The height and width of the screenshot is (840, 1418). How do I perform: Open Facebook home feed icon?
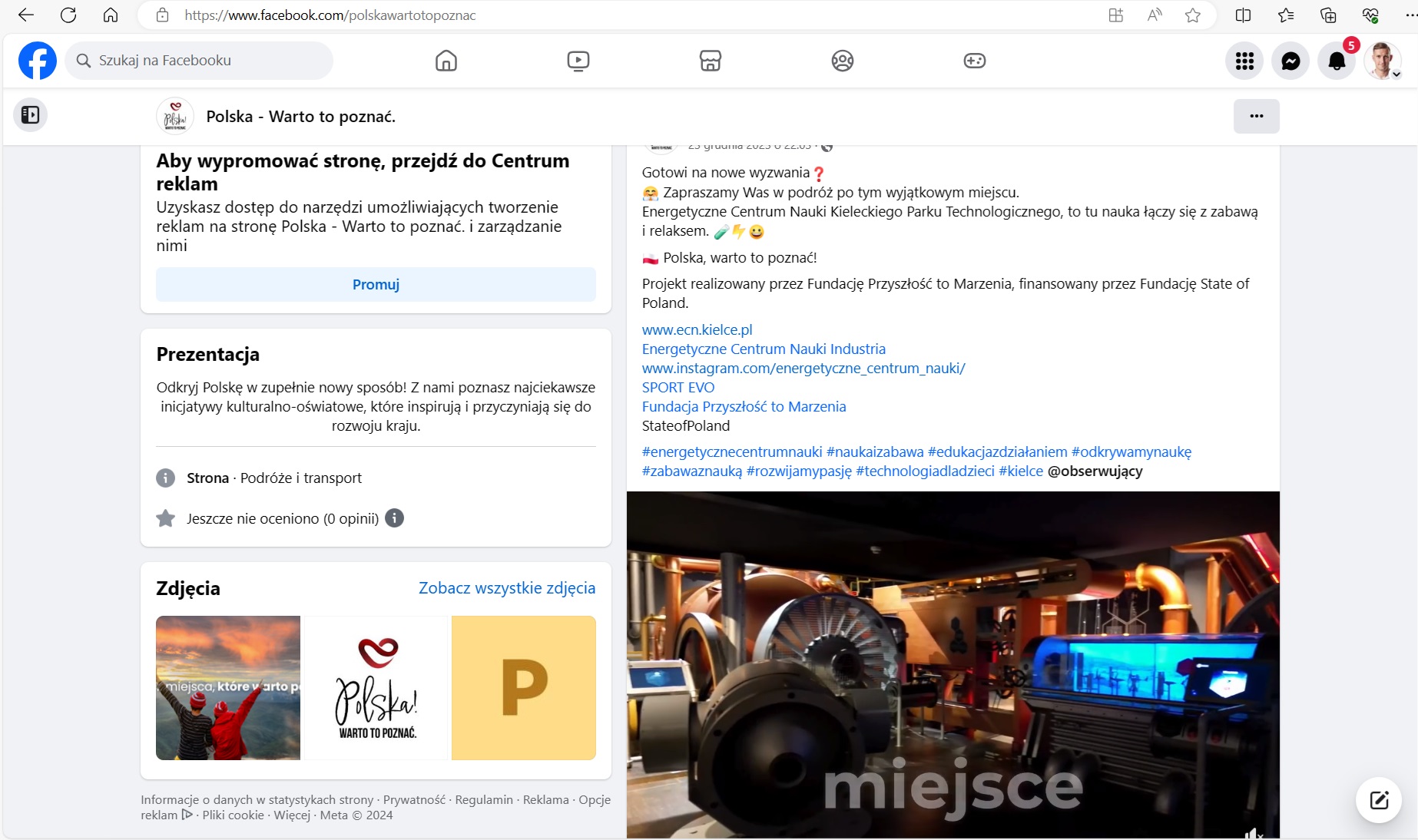click(446, 61)
